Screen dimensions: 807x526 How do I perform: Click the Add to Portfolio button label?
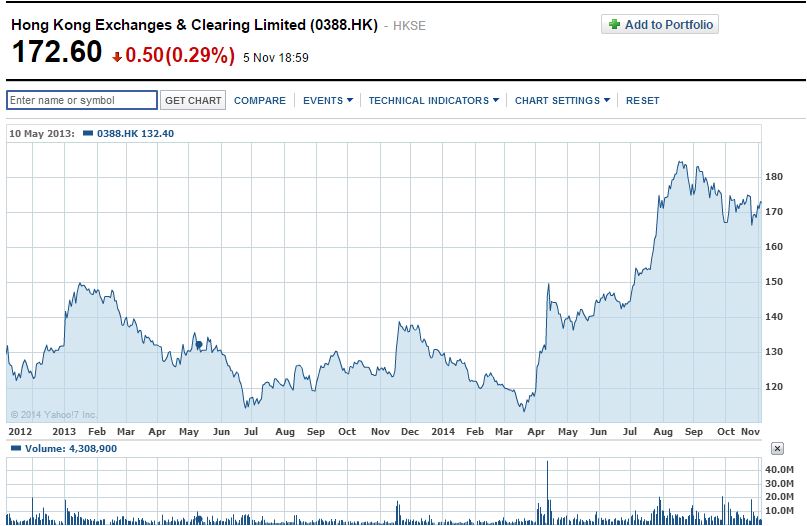point(669,24)
